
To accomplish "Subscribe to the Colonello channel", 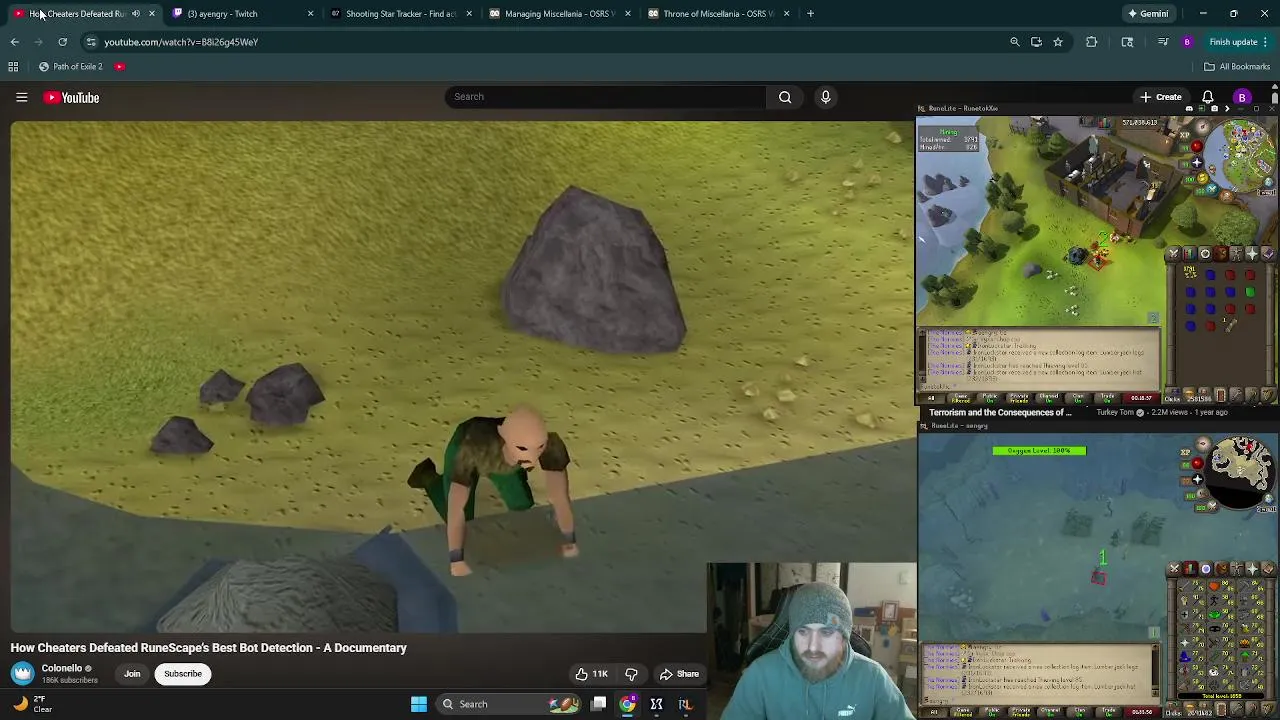I will 183,674.
